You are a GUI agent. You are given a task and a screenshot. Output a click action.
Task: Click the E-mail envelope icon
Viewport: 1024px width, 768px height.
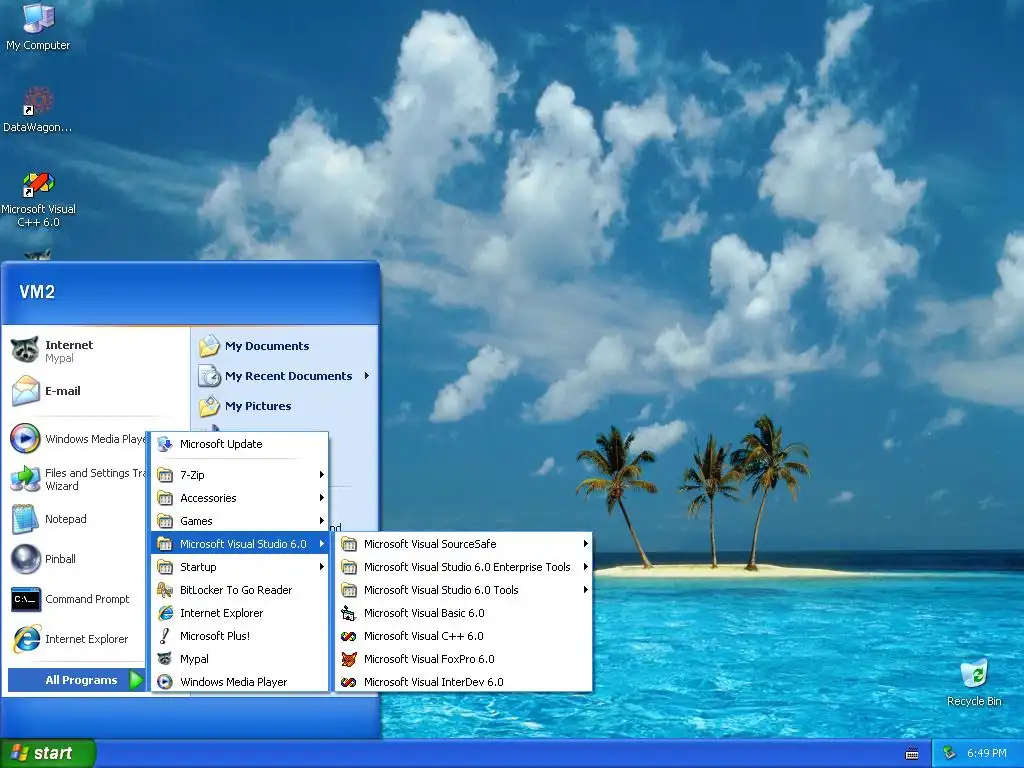pos(25,391)
